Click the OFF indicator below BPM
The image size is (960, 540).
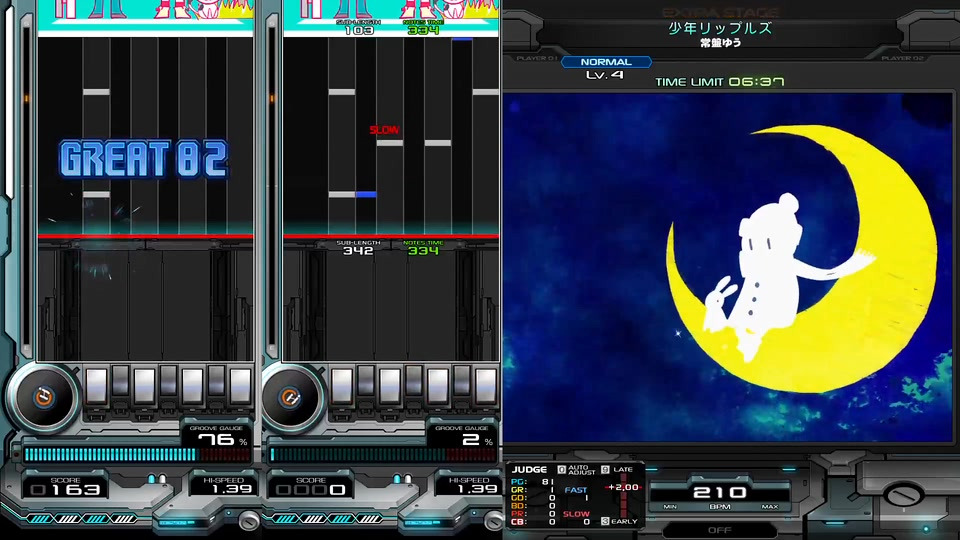pos(719,530)
